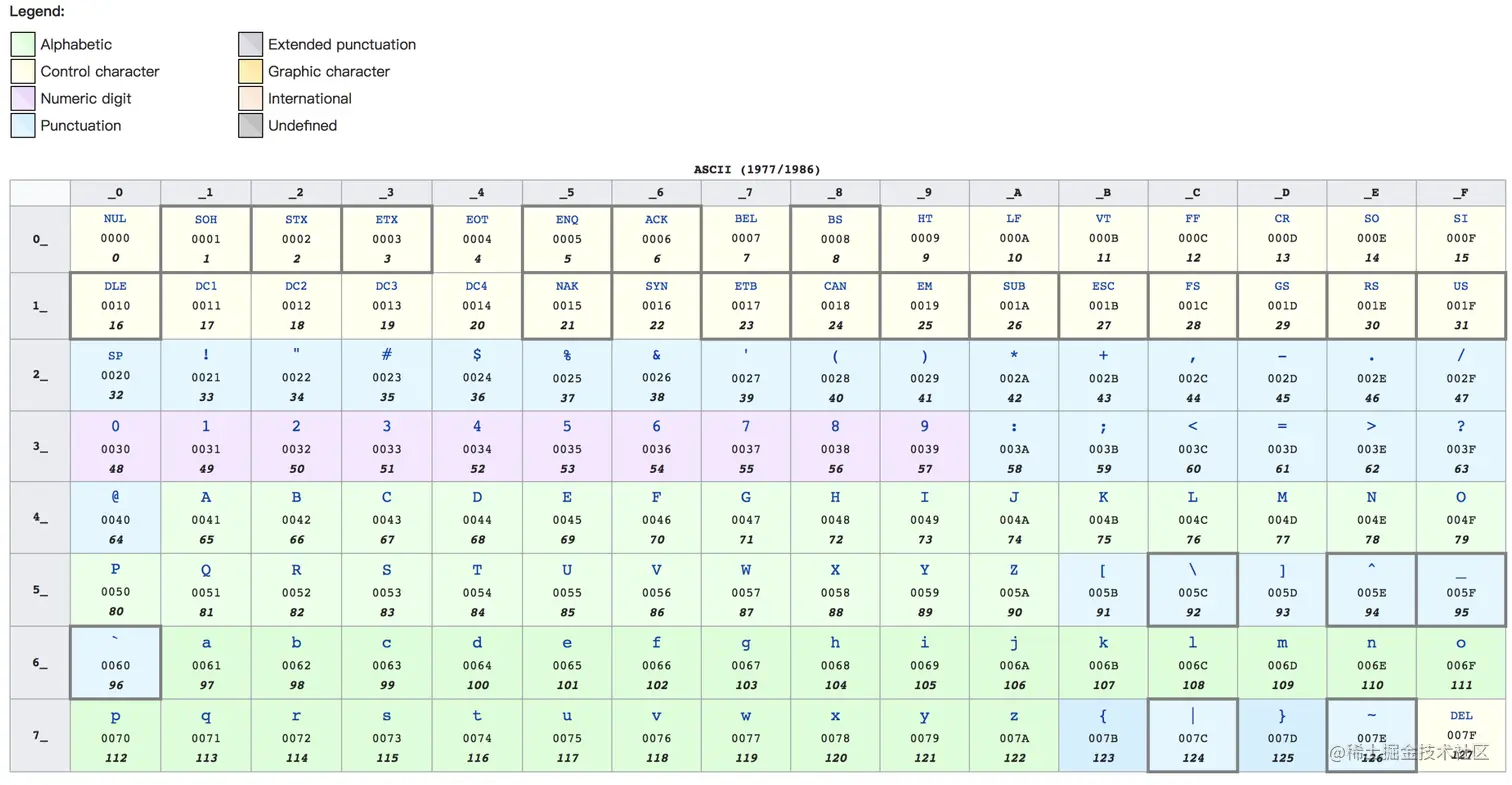1512x785 pixels.
Task: Click the lowercase p cell 0070
Action: 116,735
